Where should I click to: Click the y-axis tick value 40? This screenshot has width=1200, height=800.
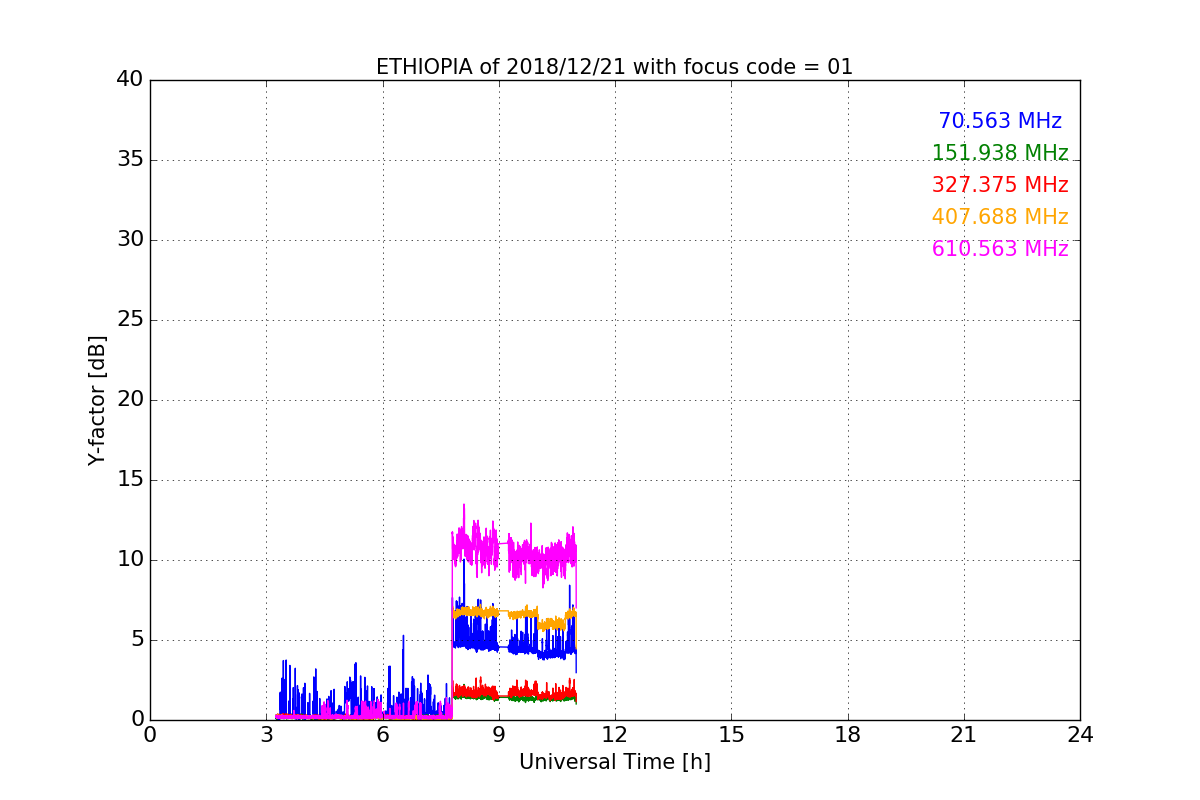click(x=130, y=80)
